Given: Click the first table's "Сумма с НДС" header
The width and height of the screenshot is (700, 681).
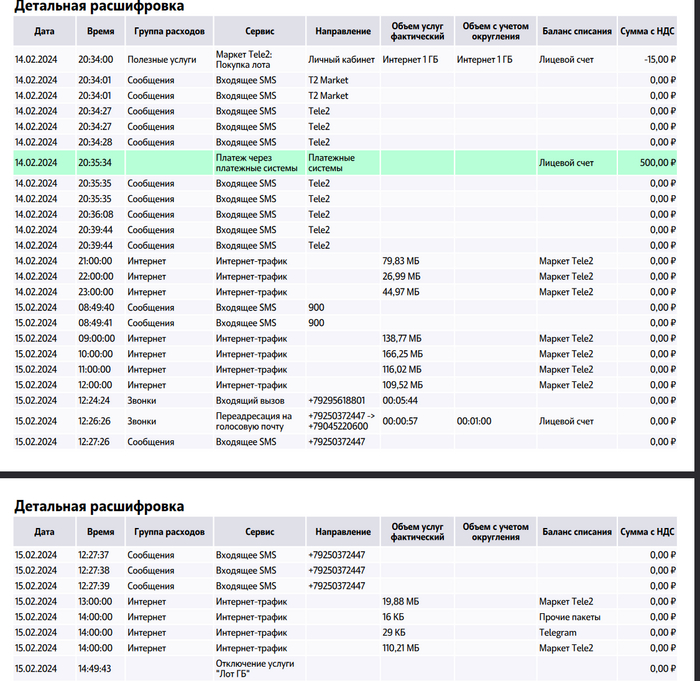Looking at the screenshot, I should click(x=647, y=31).
